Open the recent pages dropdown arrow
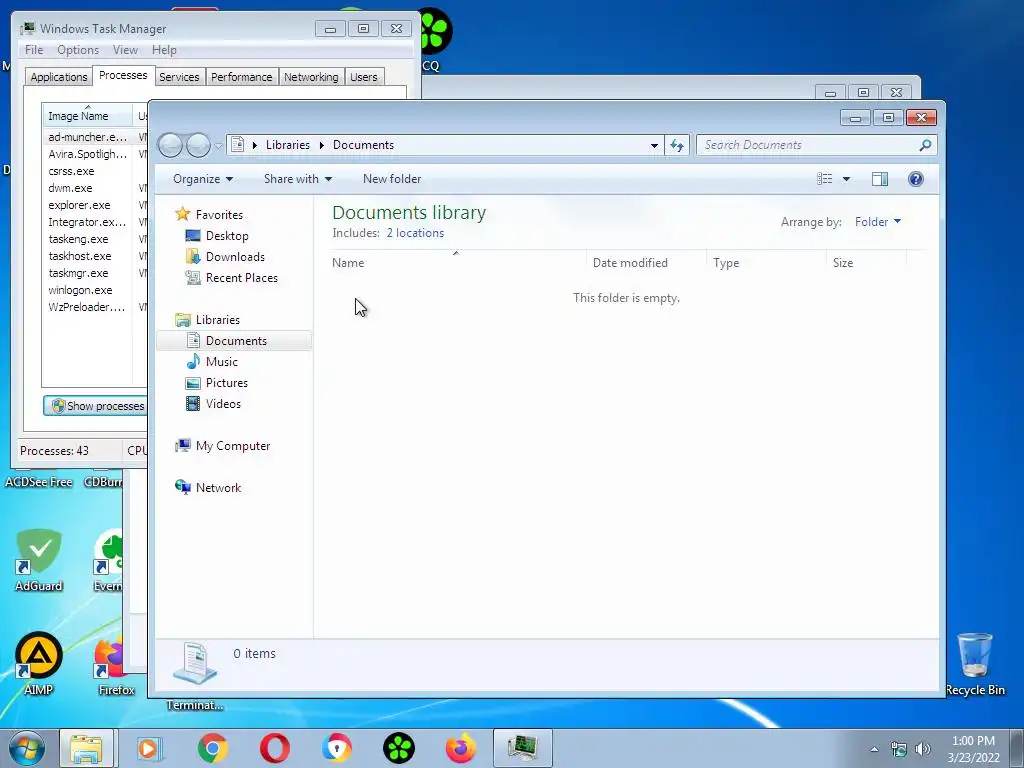Image resolution: width=1024 pixels, height=768 pixels. 218,146
